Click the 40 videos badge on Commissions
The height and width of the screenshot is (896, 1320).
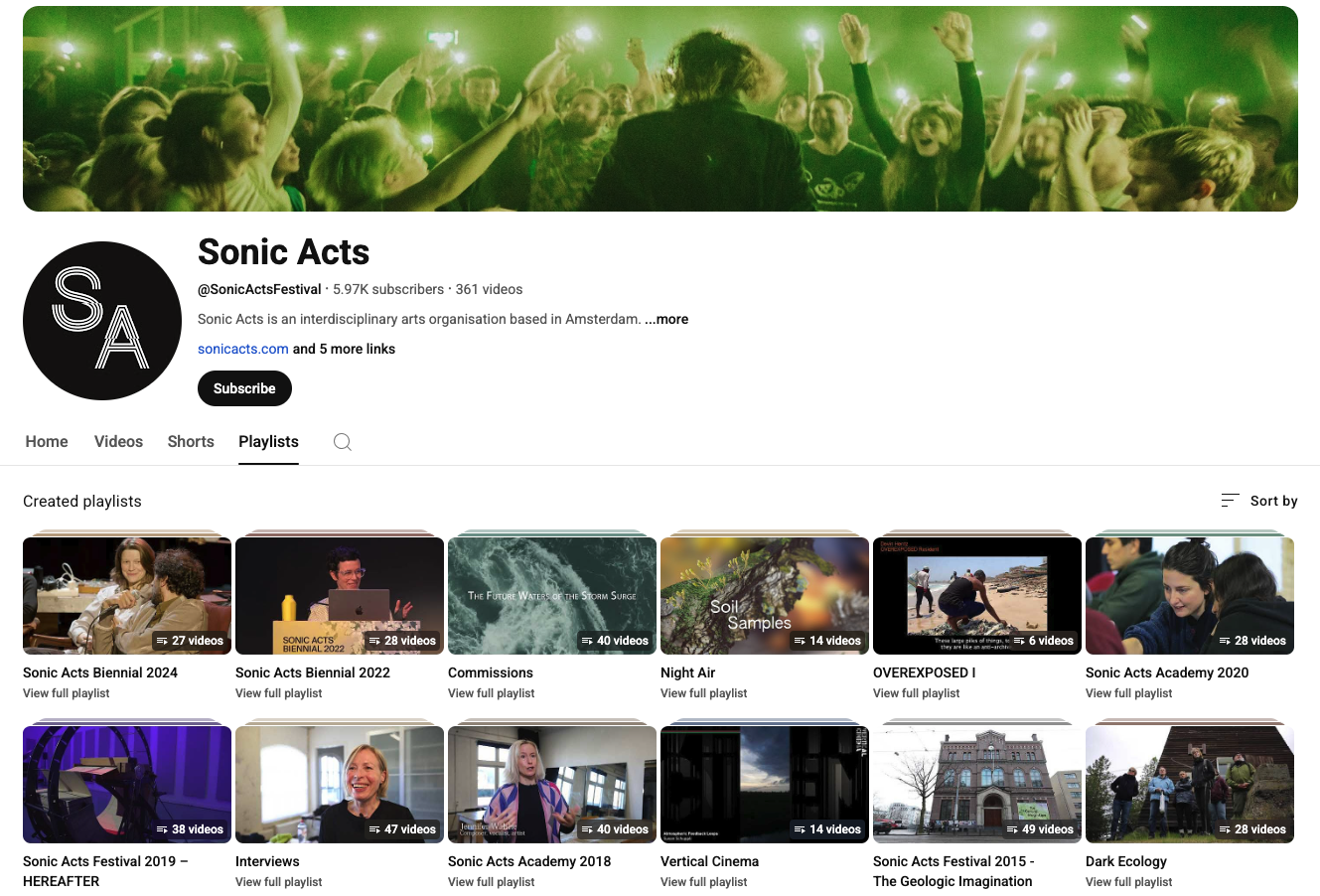click(x=615, y=641)
